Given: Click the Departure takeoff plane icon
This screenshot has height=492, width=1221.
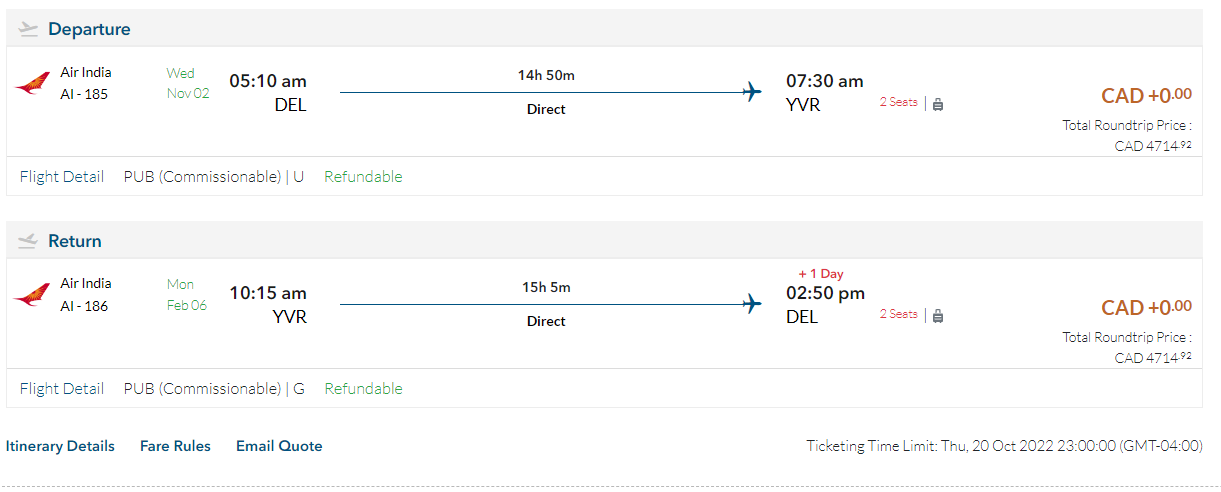Looking at the screenshot, I should [x=28, y=29].
